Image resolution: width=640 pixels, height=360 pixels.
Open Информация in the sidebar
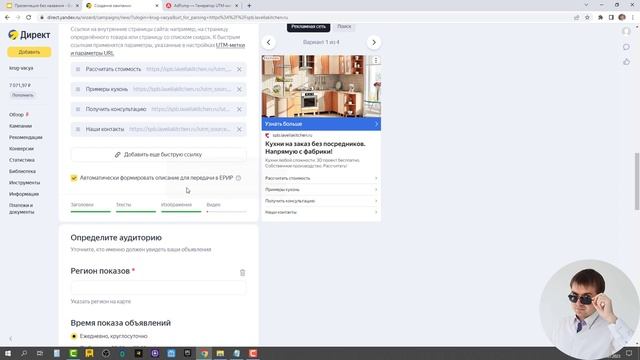(x=24, y=194)
